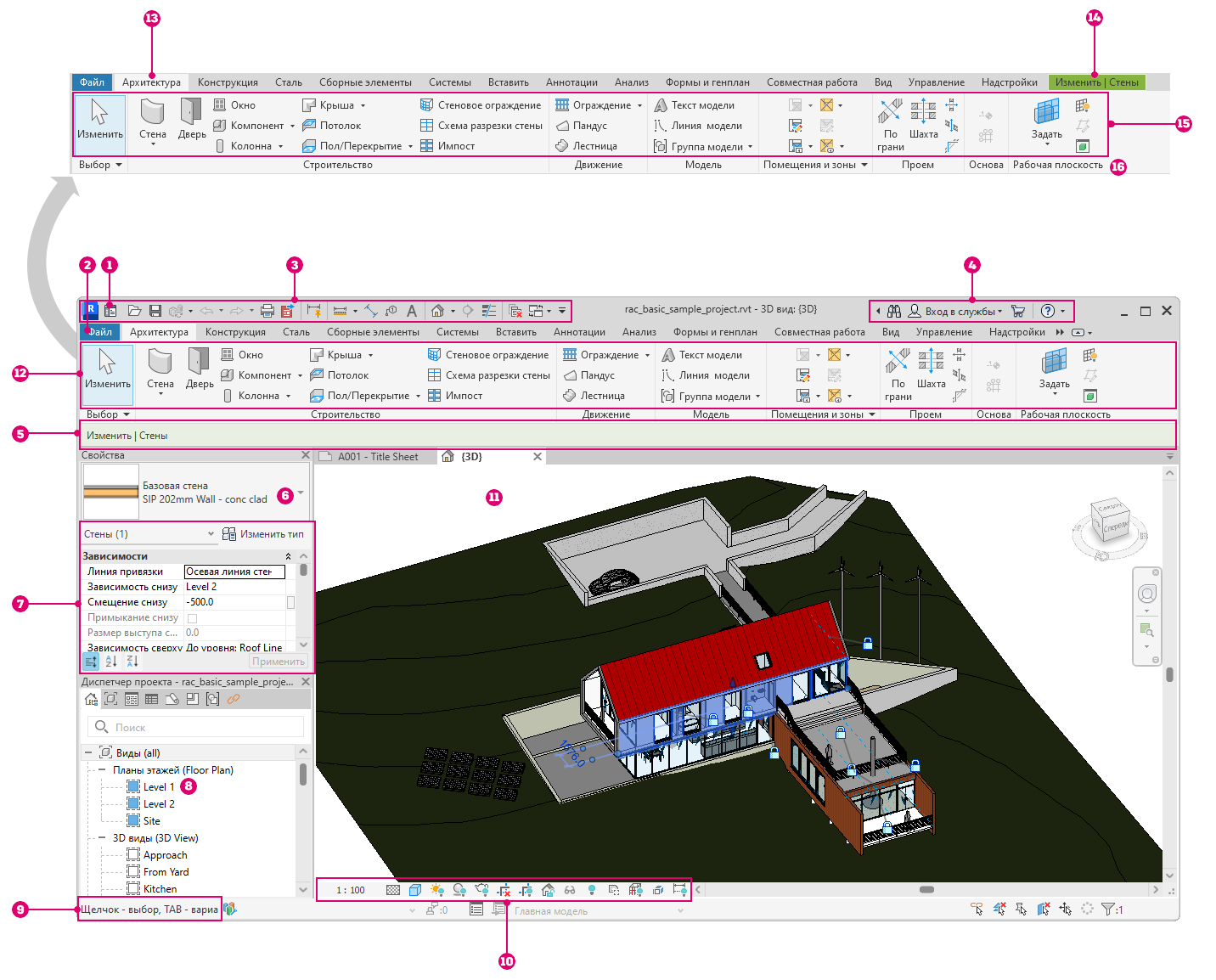Toggle Sun Path in view control bar
This screenshot has height=980, width=1216.
pyautogui.click(x=437, y=890)
